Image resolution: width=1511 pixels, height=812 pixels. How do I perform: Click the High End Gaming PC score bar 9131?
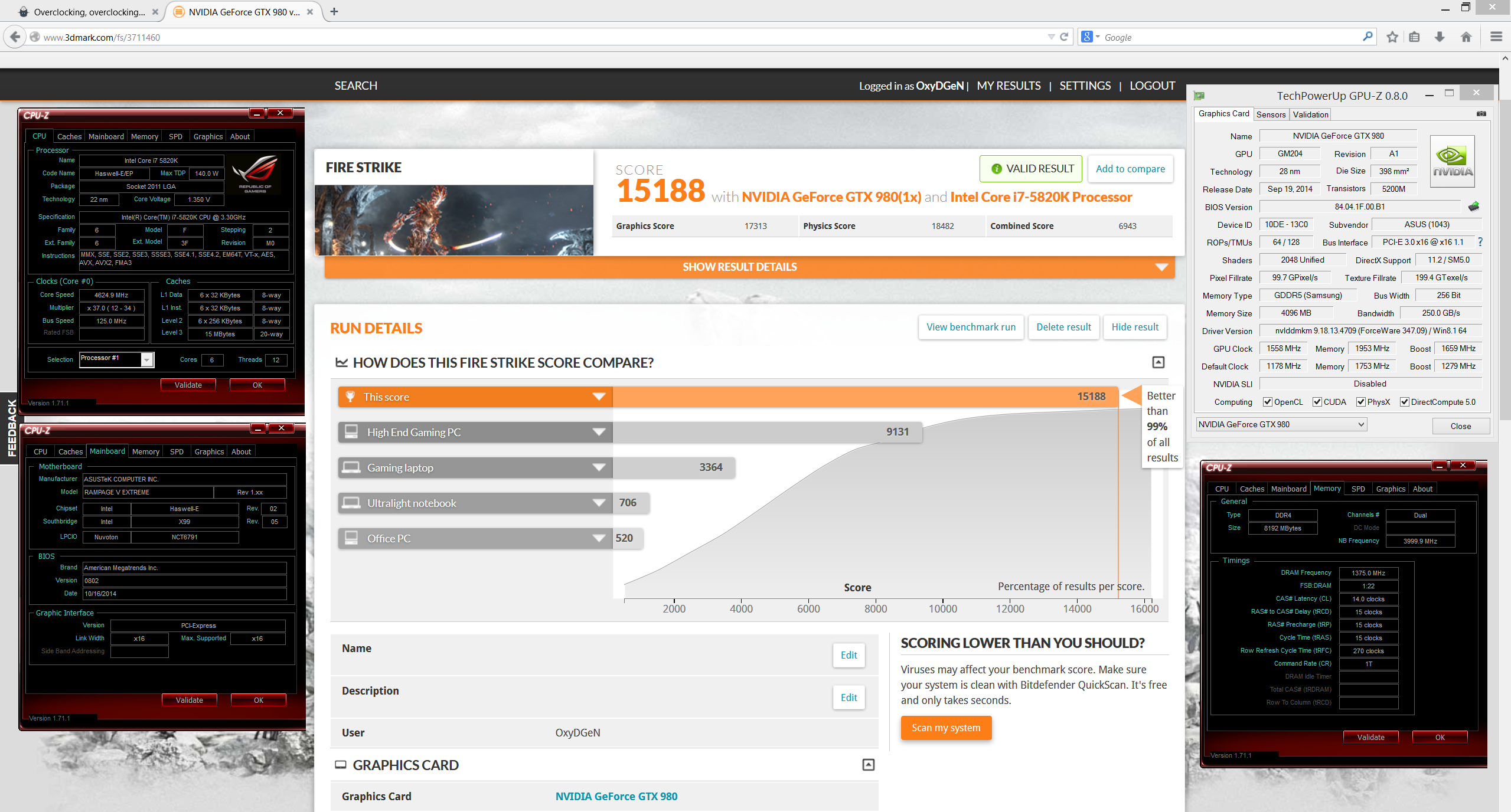(x=767, y=432)
